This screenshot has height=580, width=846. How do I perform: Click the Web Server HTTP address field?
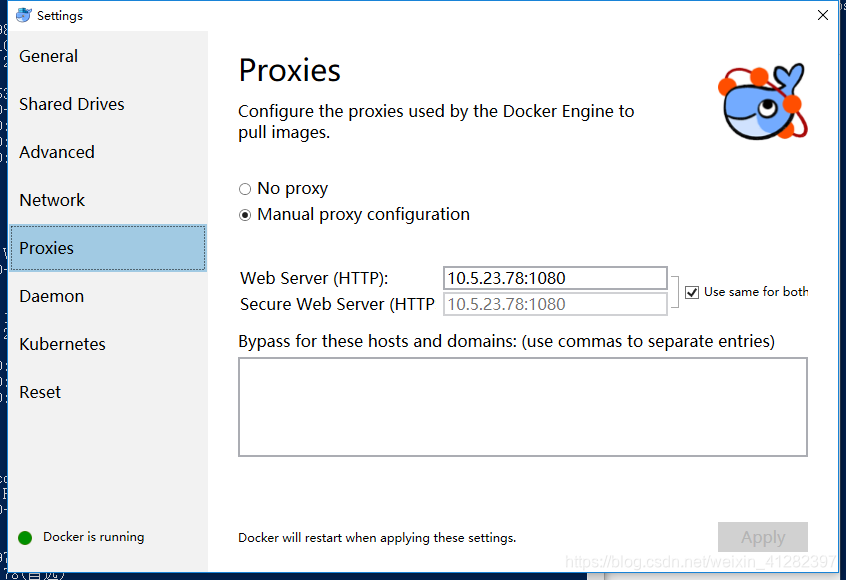555,278
